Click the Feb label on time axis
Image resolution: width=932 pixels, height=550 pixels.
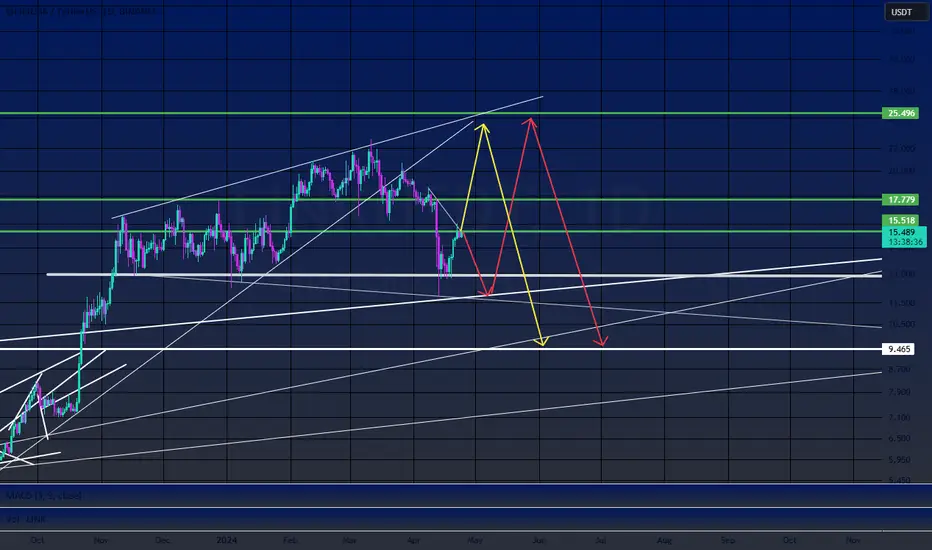coord(290,540)
